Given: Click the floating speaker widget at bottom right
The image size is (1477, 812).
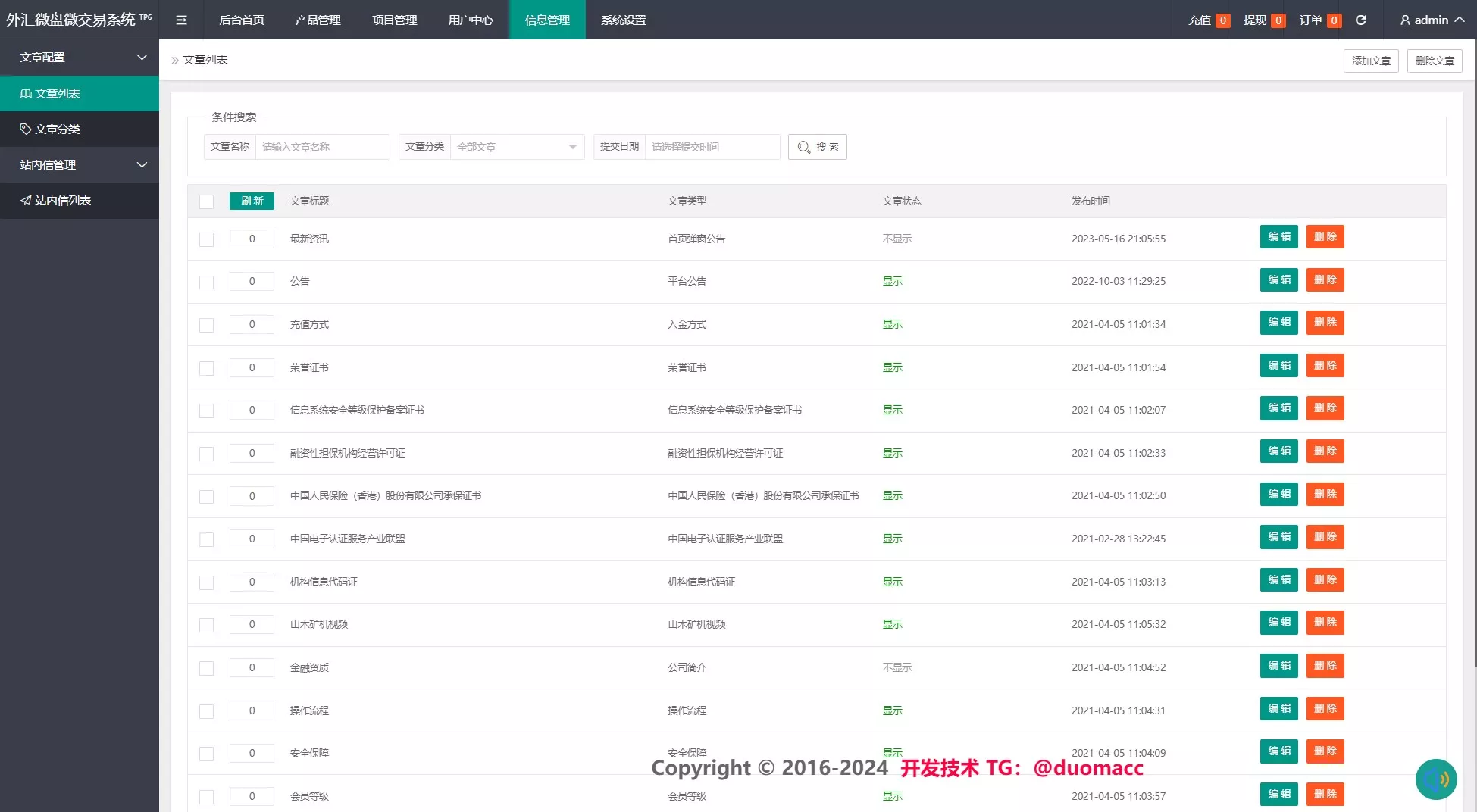Looking at the screenshot, I should pyautogui.click(x=1436, y=779).
